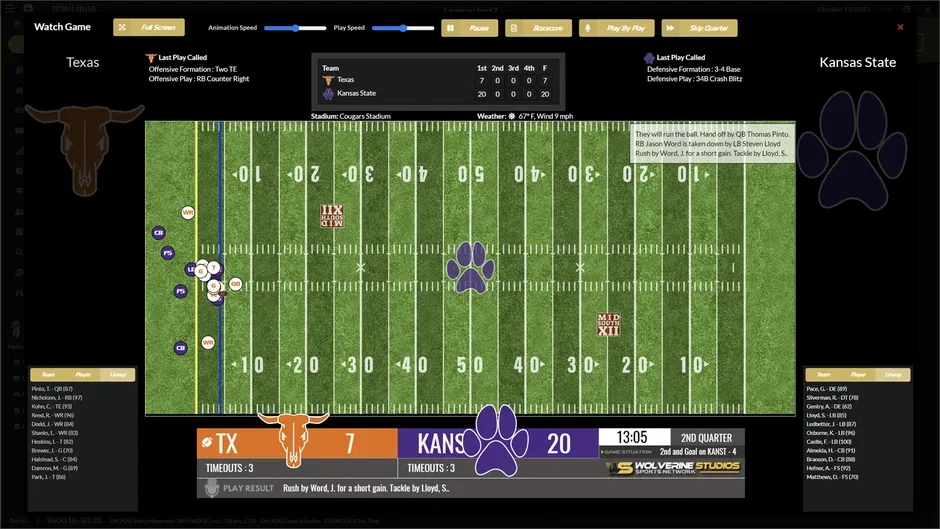Click the Kansas State icon in score table
940x529 pixels.
[328, 94]
